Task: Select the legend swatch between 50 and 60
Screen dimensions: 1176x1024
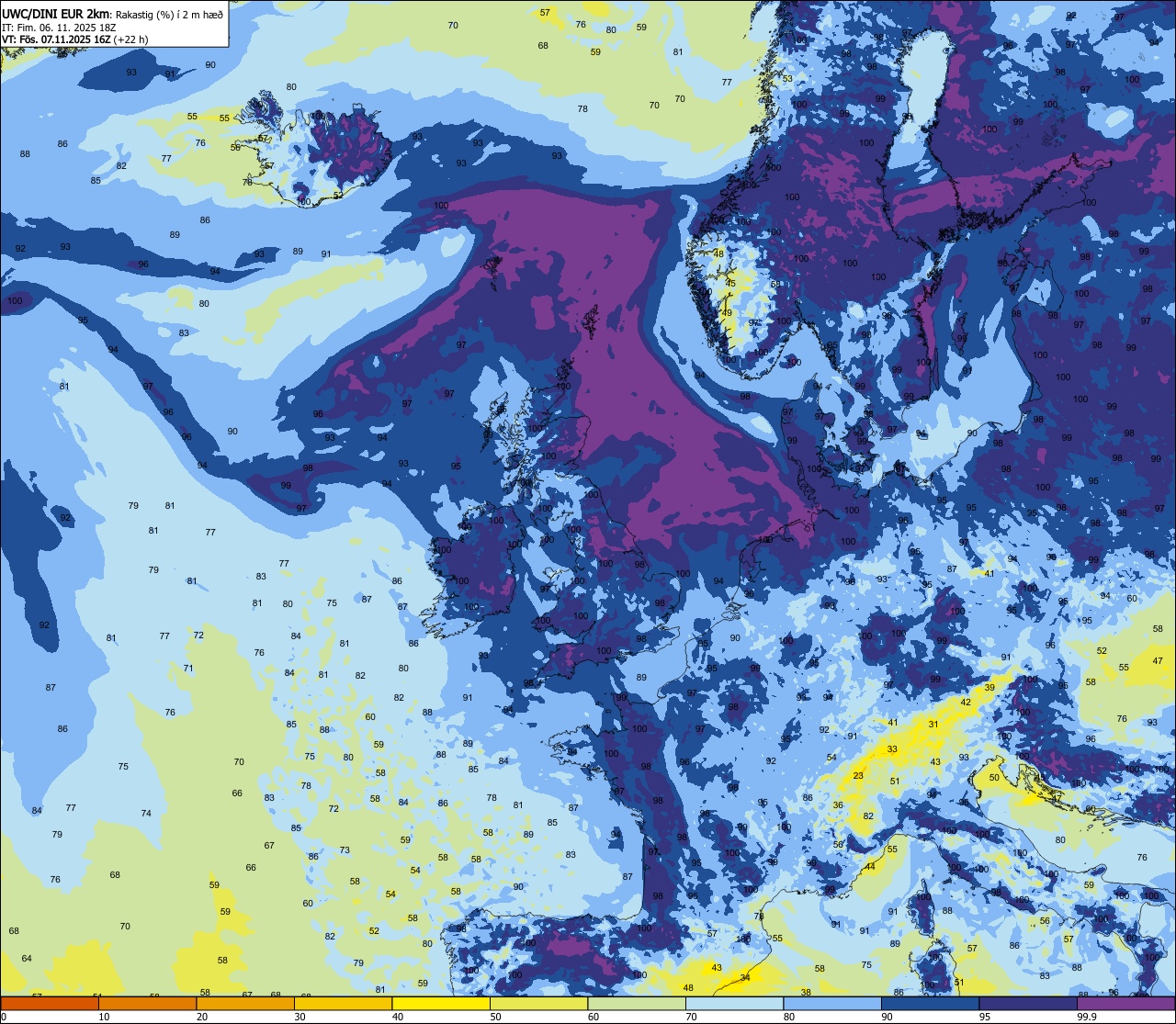Action: pos(538,1003)
